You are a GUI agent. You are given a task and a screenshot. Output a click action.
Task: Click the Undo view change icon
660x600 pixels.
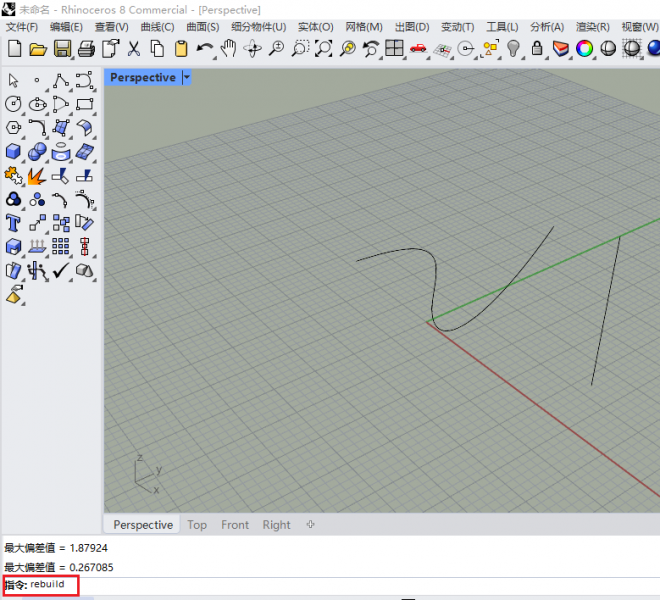(x=371, y=49)
